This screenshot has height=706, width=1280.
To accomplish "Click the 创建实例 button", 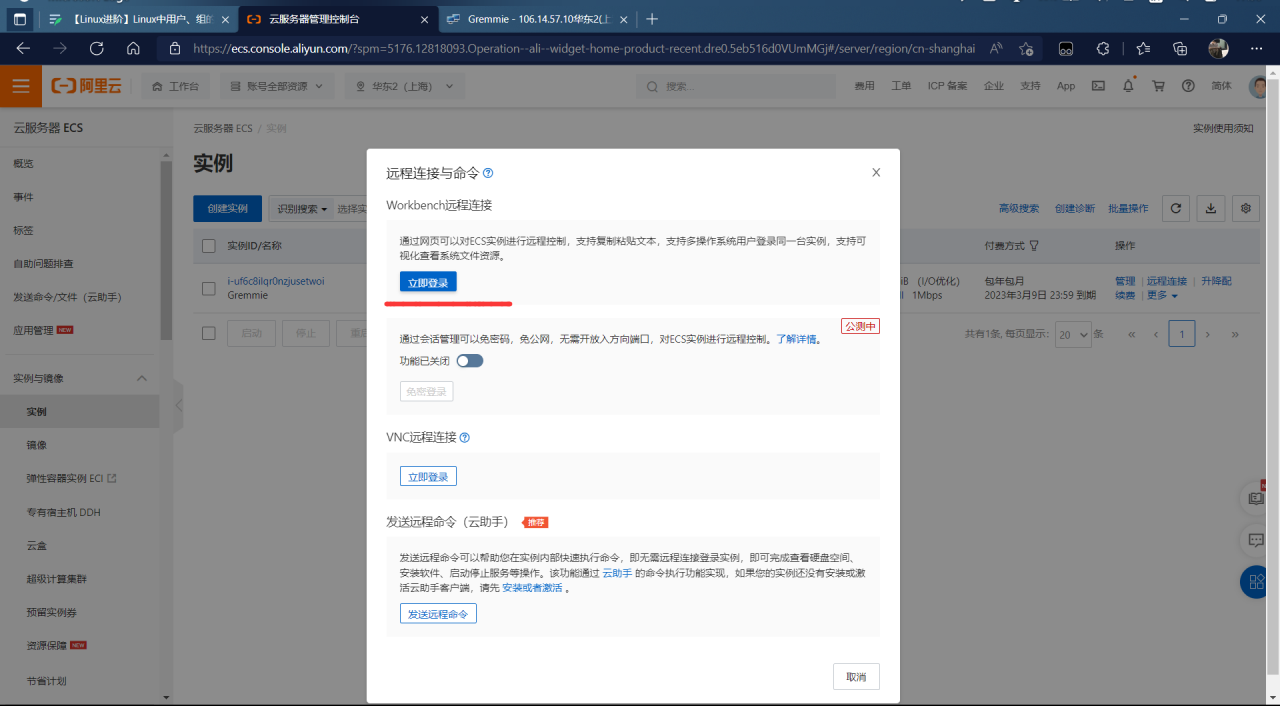I will (x=227, y=209).
